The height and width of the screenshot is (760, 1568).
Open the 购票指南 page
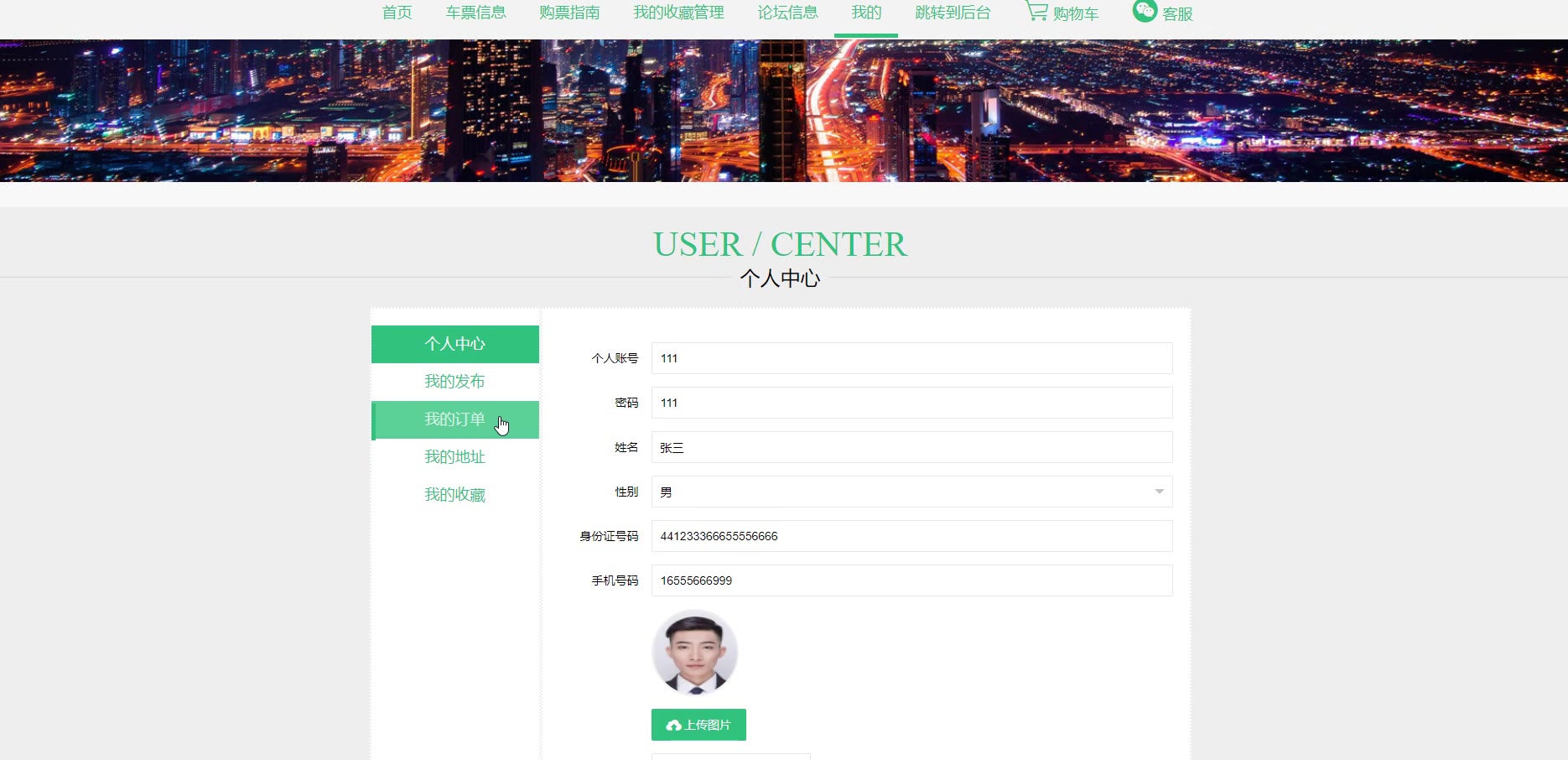569,13
